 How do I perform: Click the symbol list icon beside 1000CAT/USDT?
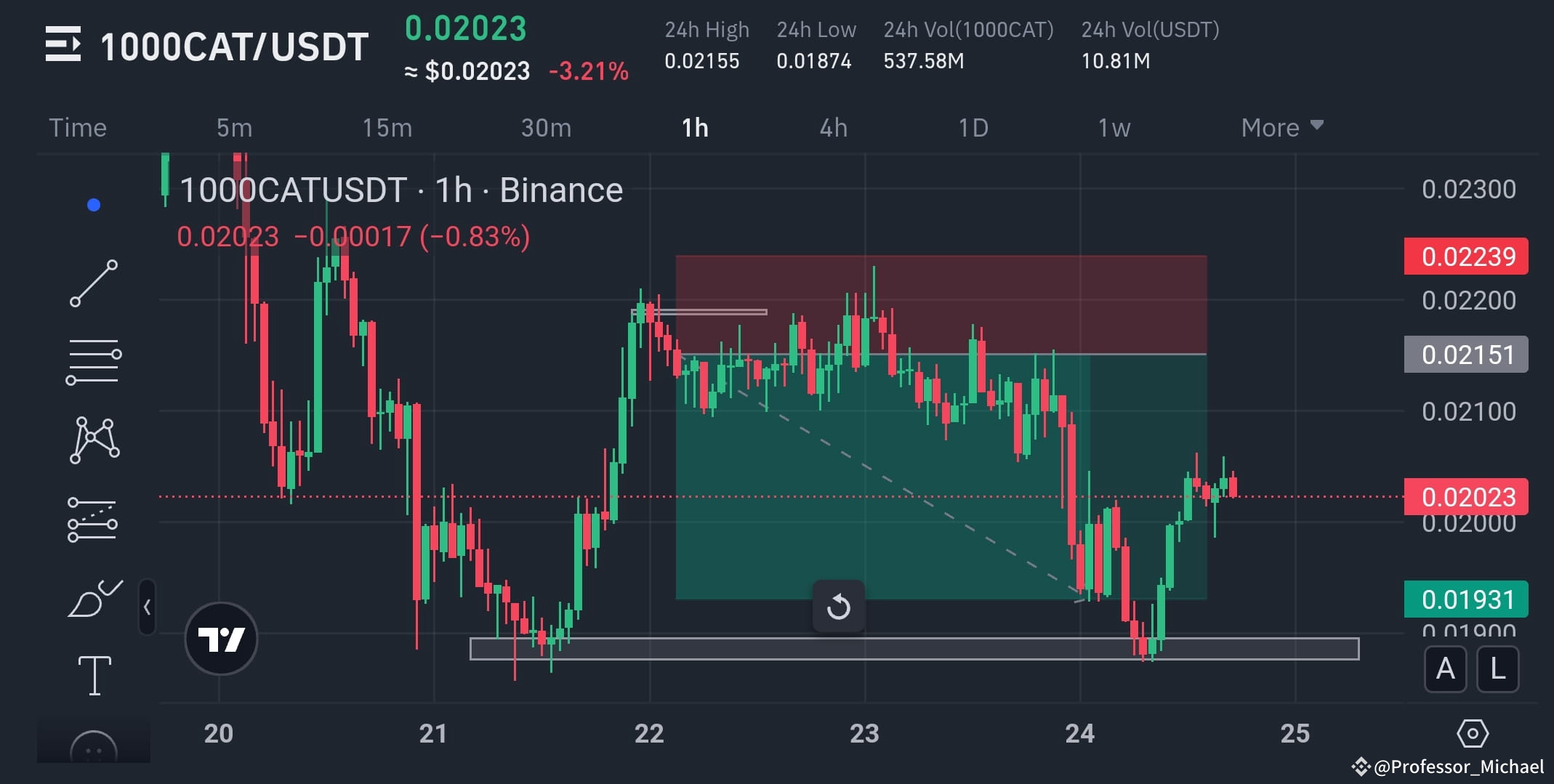[65, 45]
